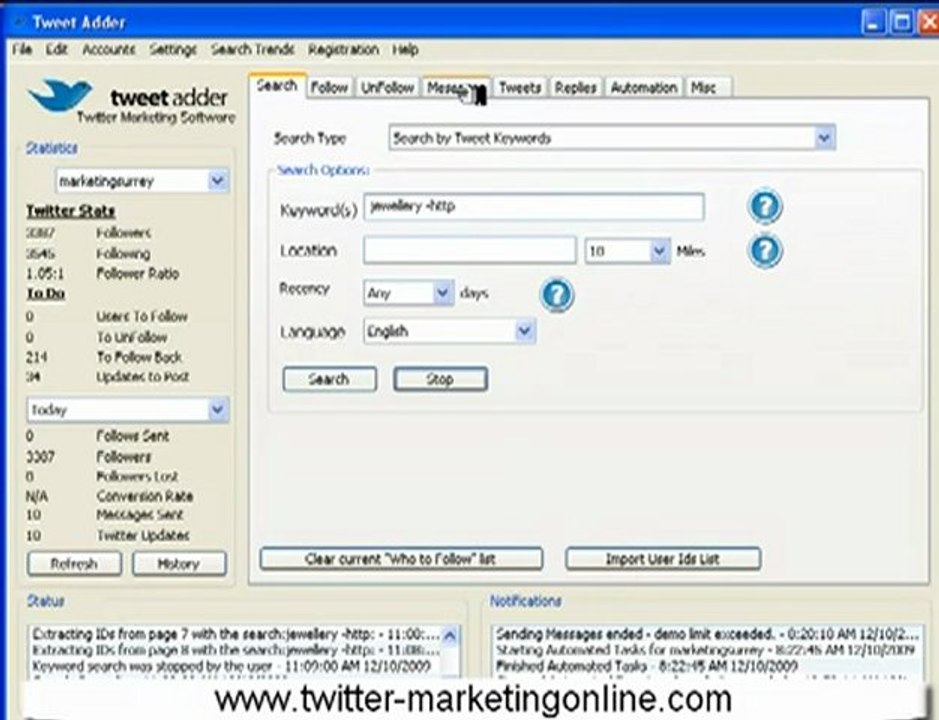Open the Recency Any dropdown
Viewport: 939px width, 720px height.
coord(443,293)
